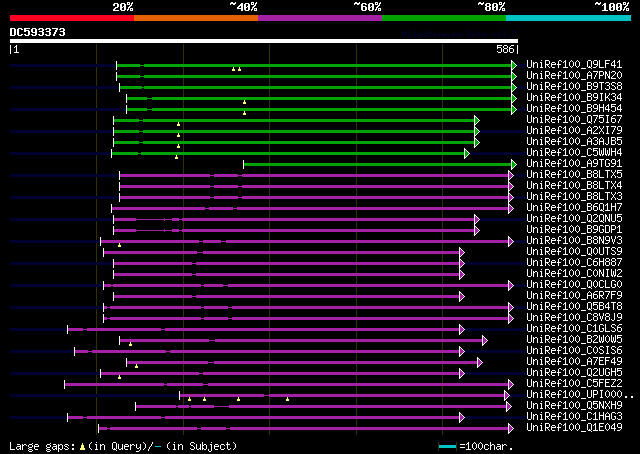Click the UniRef100_C1GLS6 label

[574, 329]
